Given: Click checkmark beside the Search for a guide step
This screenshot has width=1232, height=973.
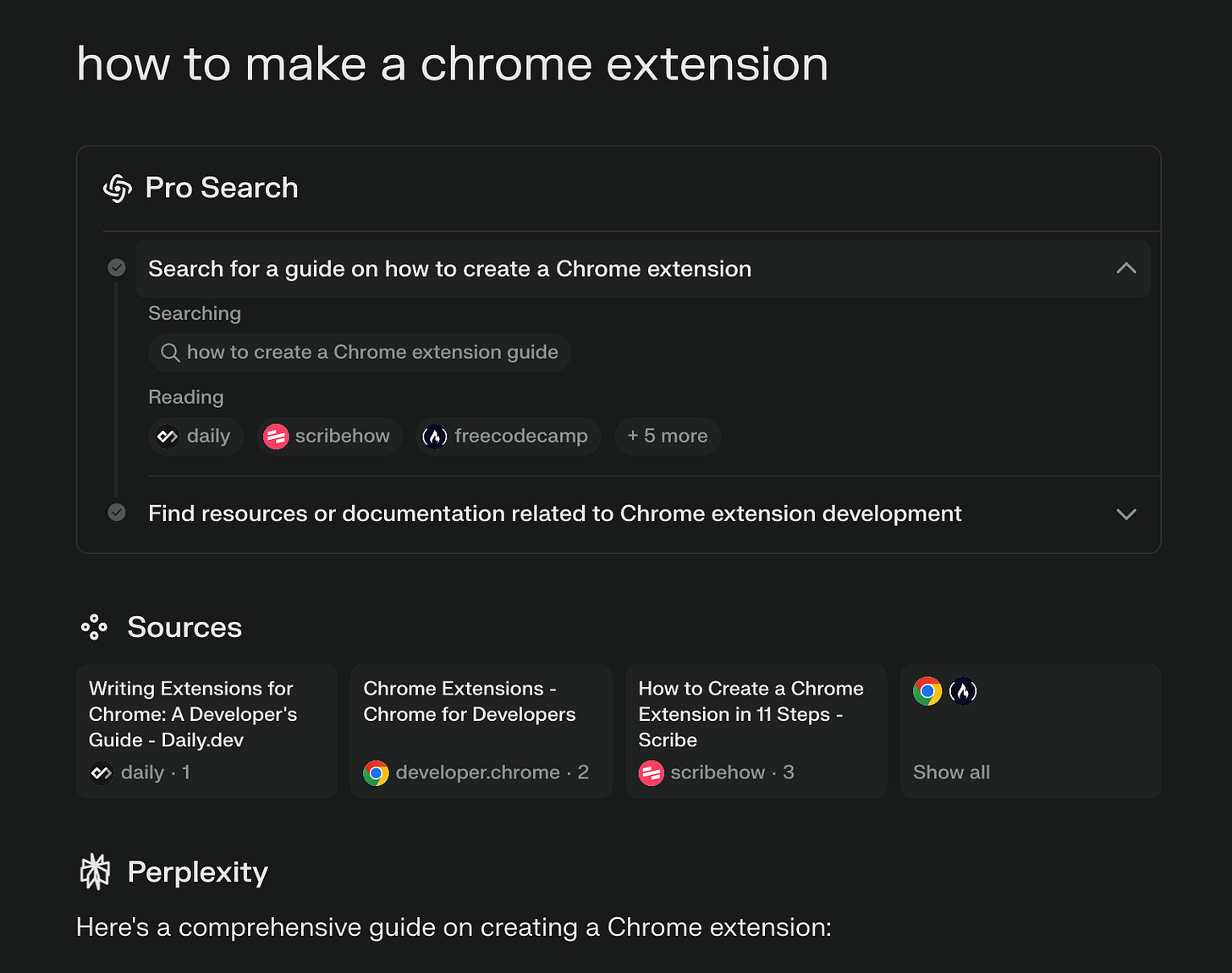Looking at the screenshot, I should (117, 268).
